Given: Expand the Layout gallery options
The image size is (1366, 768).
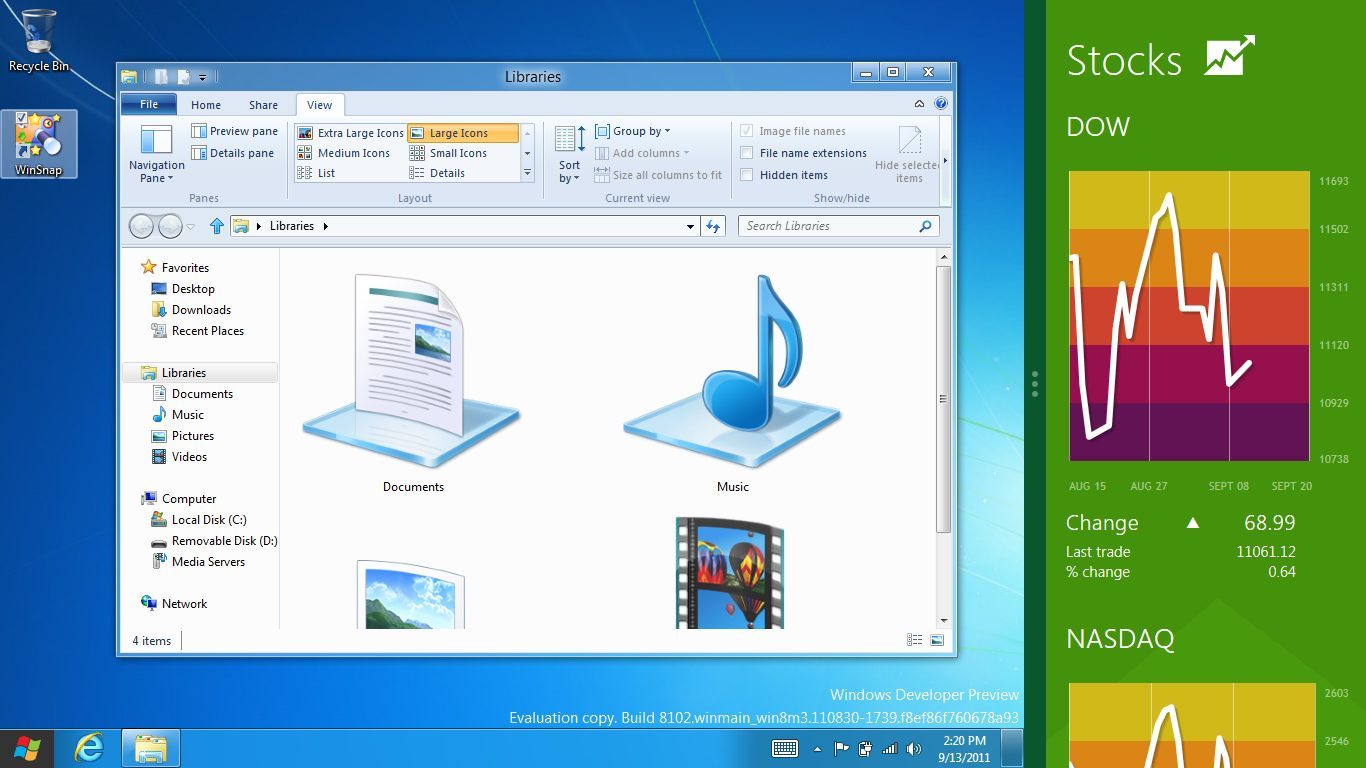Looking at the screenshot, I should pyautogui.click(x=528, y=173).
